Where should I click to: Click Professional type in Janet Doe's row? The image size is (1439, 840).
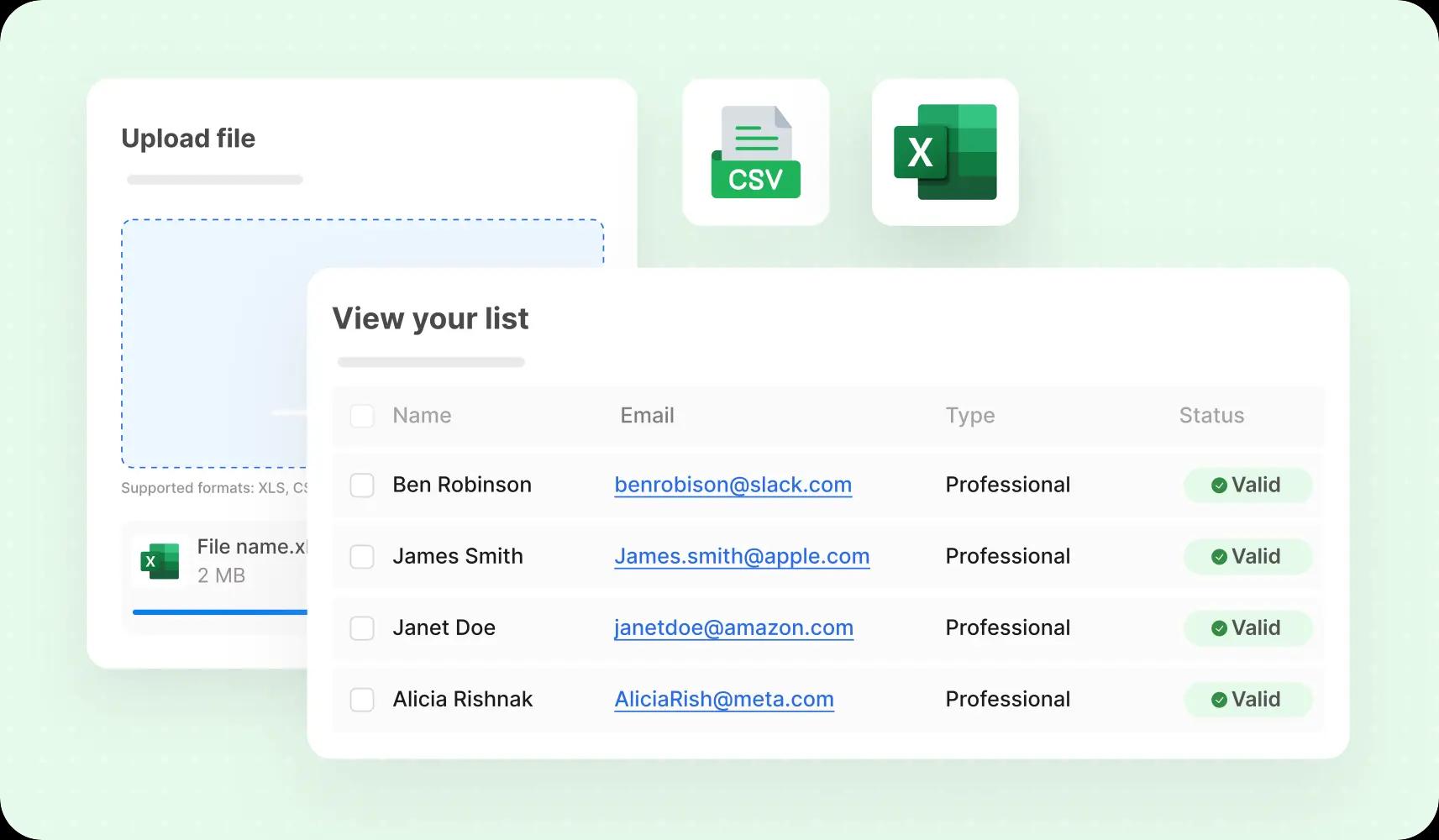(1008, 628)
